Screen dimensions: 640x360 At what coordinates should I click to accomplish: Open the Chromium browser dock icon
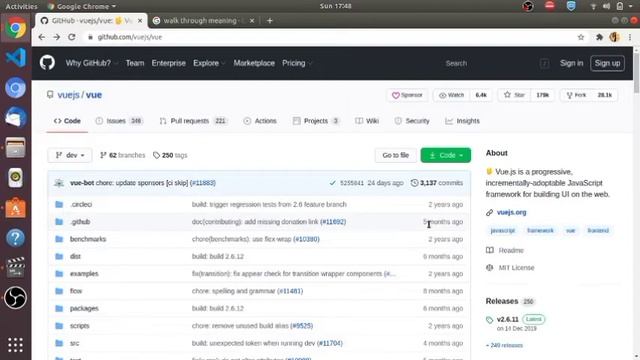click(16, 88)
